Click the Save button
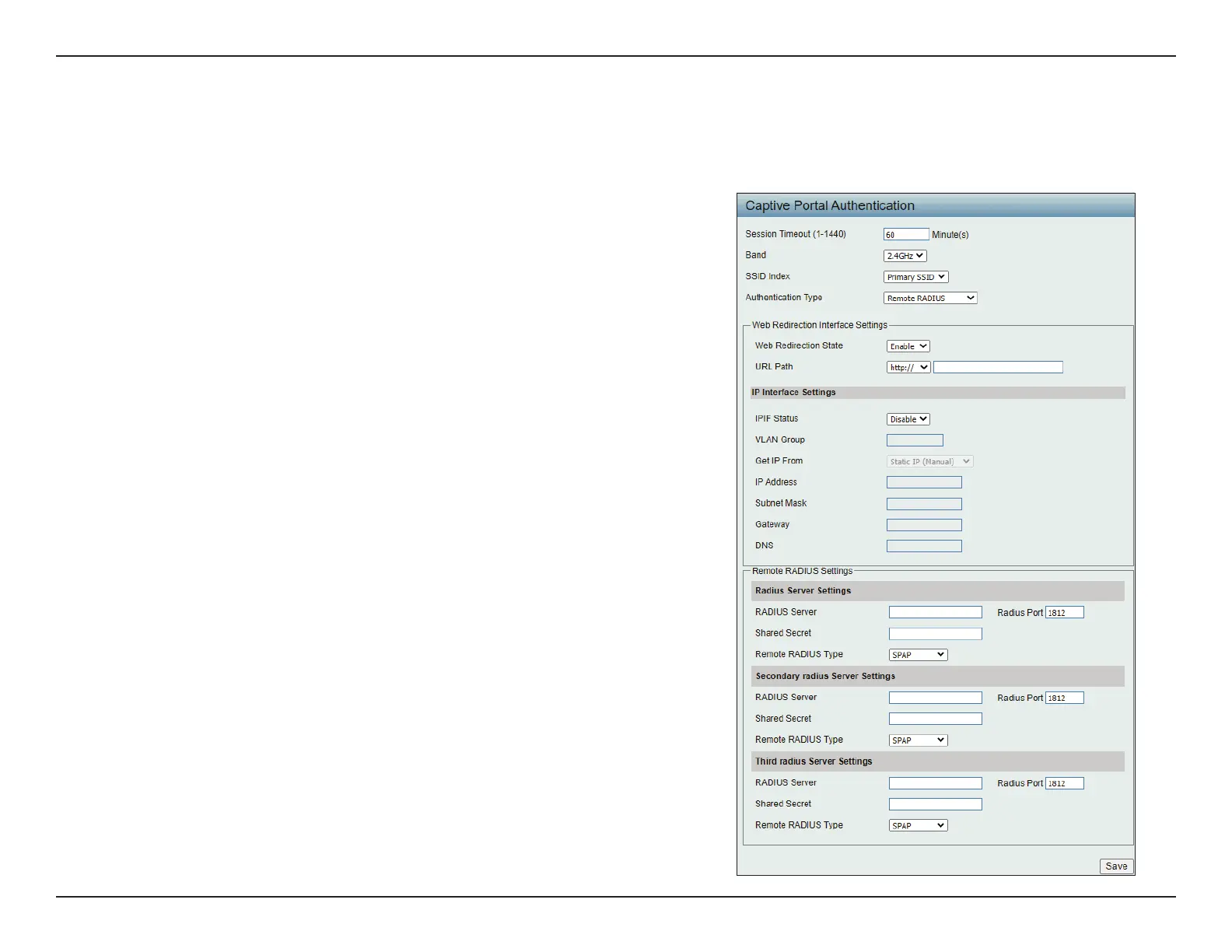 point(1116,866)
